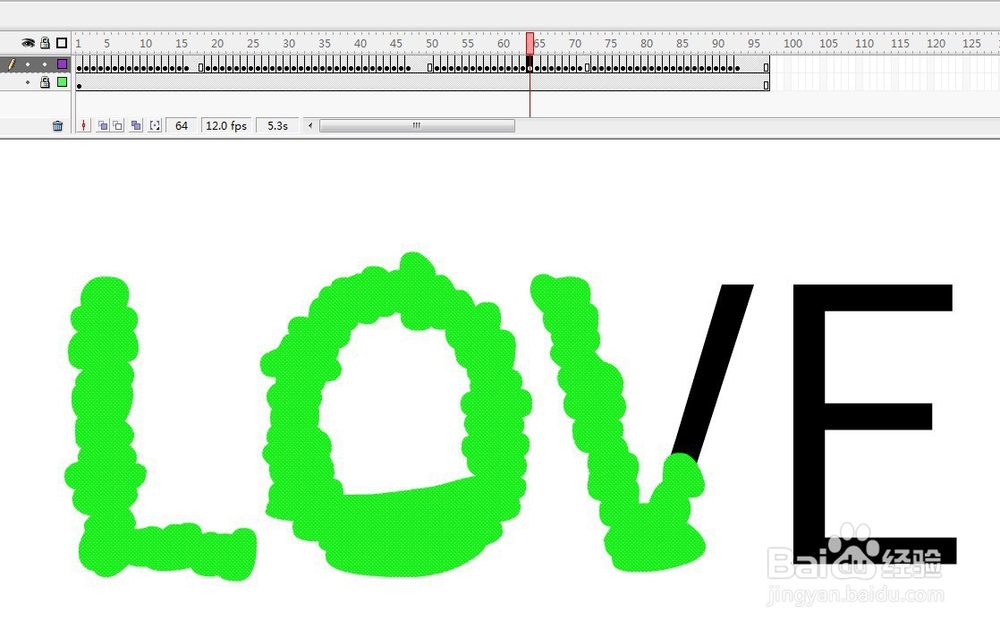1000x629 pixels.
Task: Click the green layer outline color swatch
Action: (62, 82)
